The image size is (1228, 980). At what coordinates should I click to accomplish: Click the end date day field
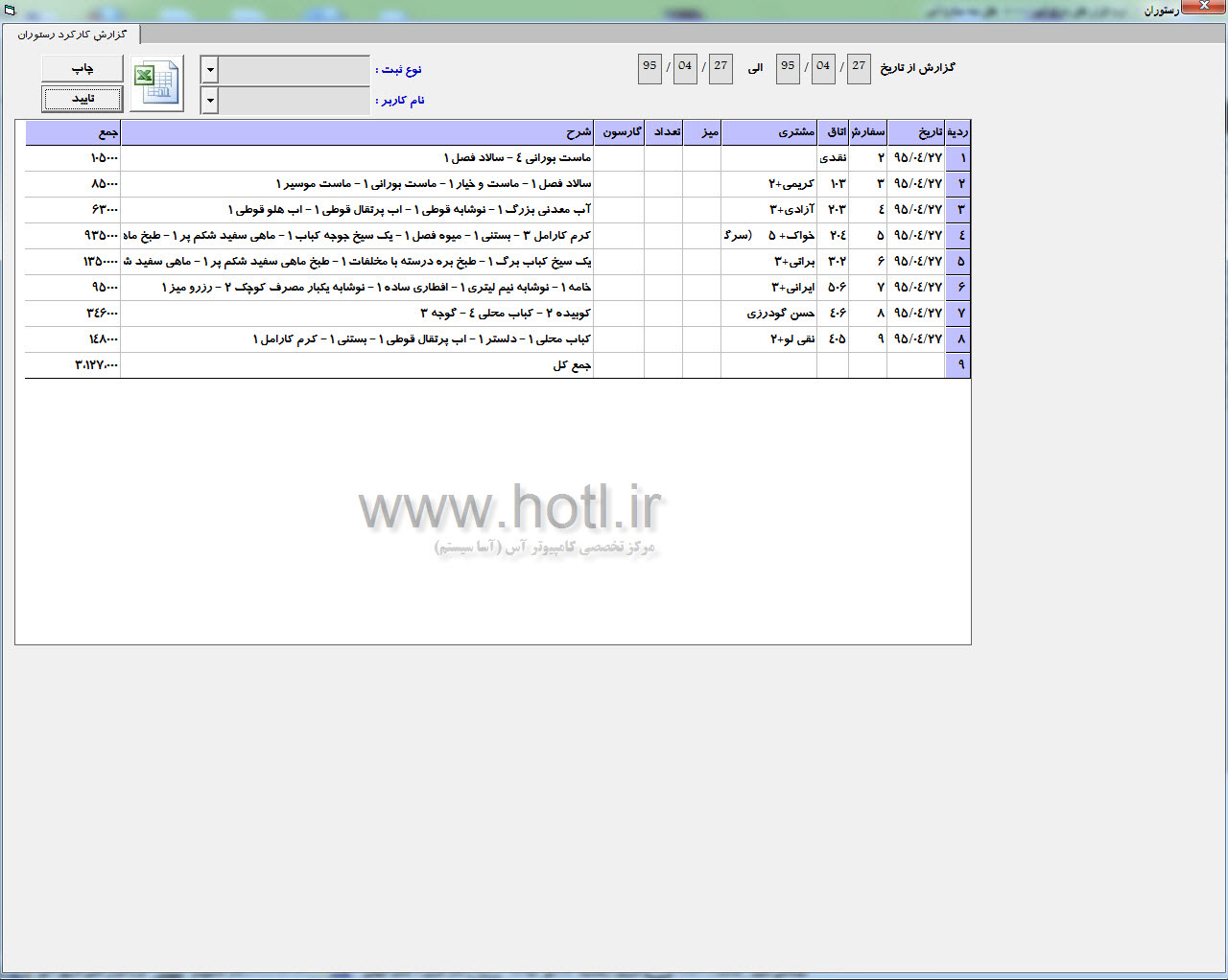[x=720, y=67]
